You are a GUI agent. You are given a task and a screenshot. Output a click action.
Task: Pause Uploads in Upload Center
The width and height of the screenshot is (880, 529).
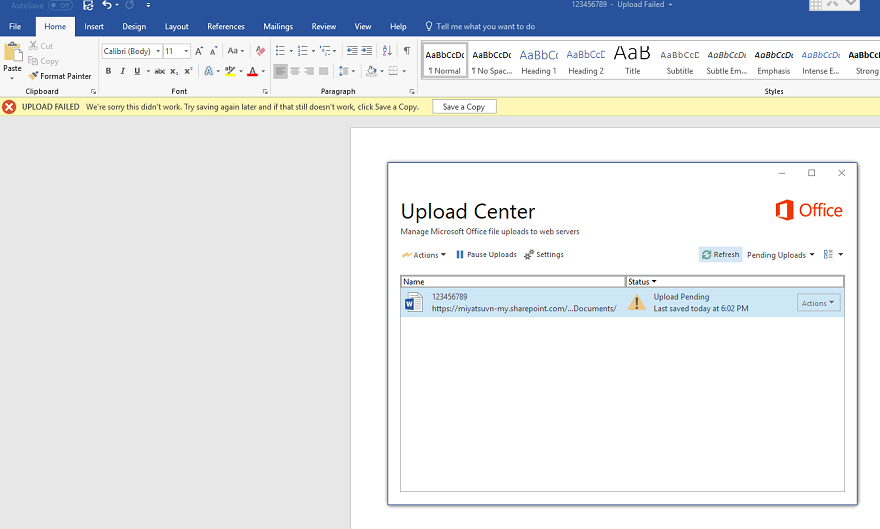click(486, 255)
